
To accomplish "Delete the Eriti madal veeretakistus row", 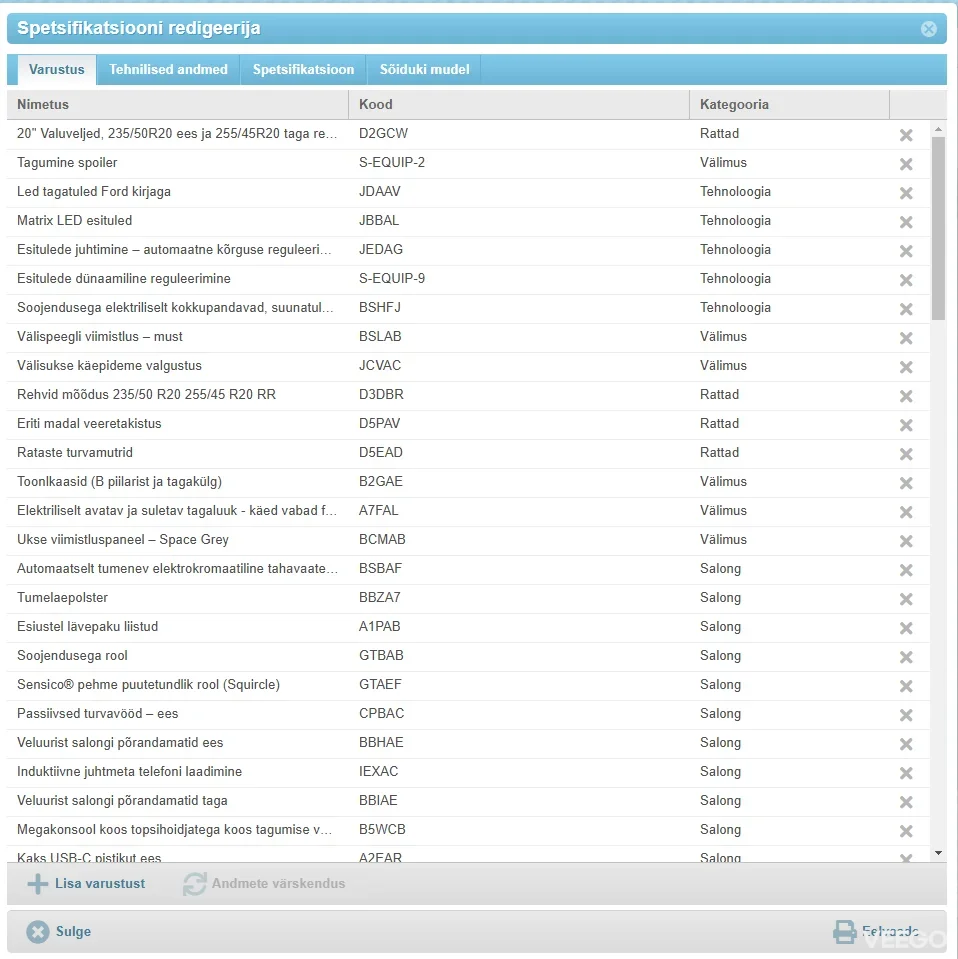I will click(x=906, y=424).
